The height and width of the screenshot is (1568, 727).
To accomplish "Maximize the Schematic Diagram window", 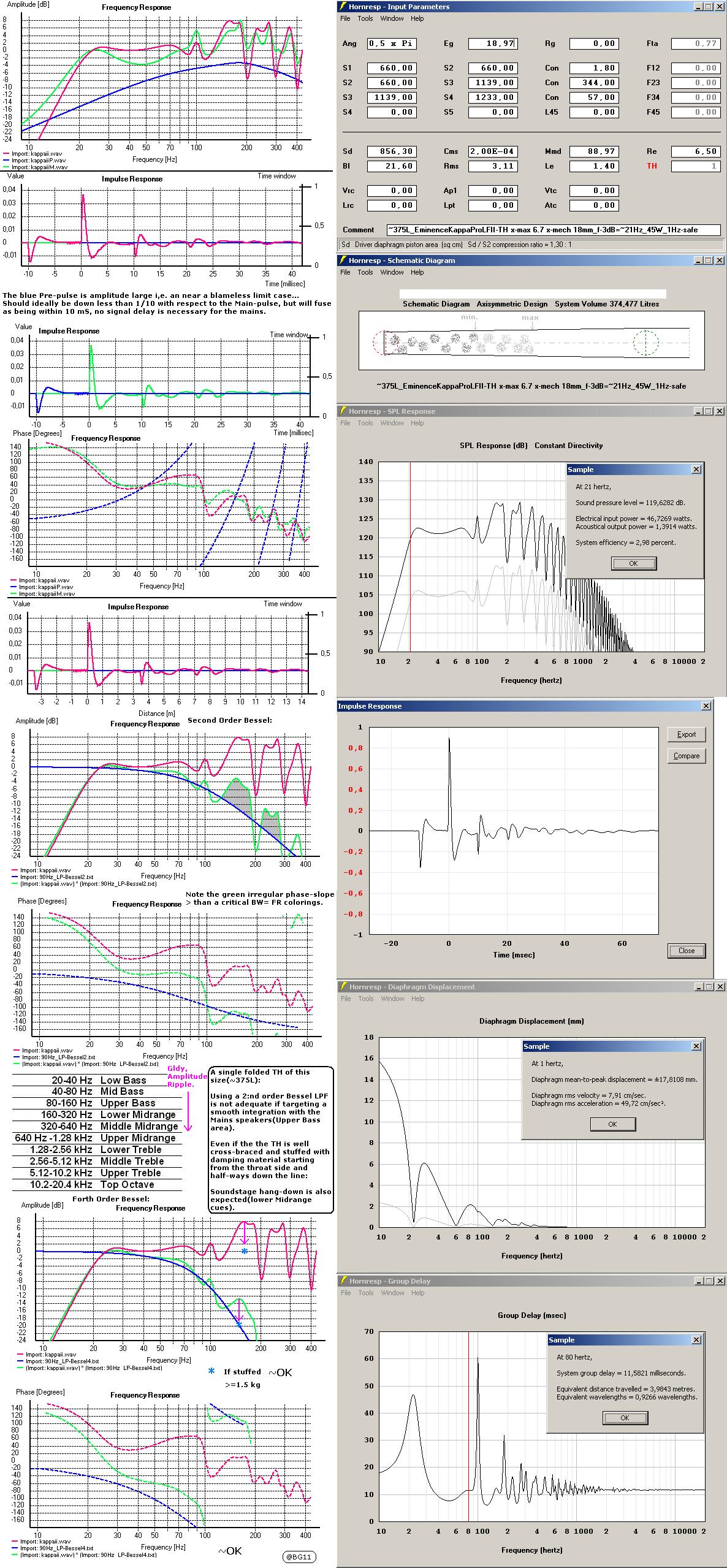I will (x=709, y=261).
